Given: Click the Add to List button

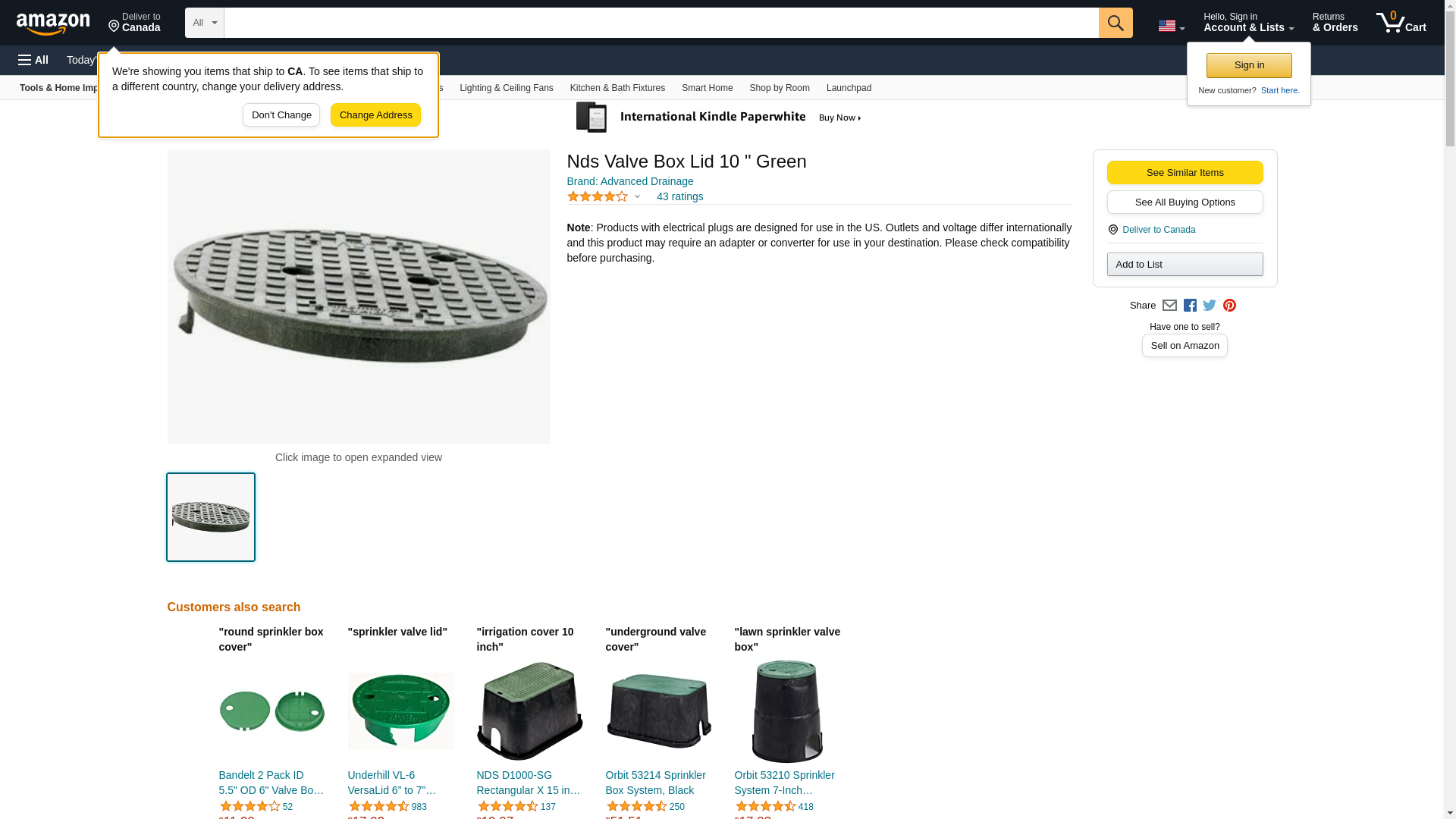Looking at the screenshot, I should point(1185,264).
